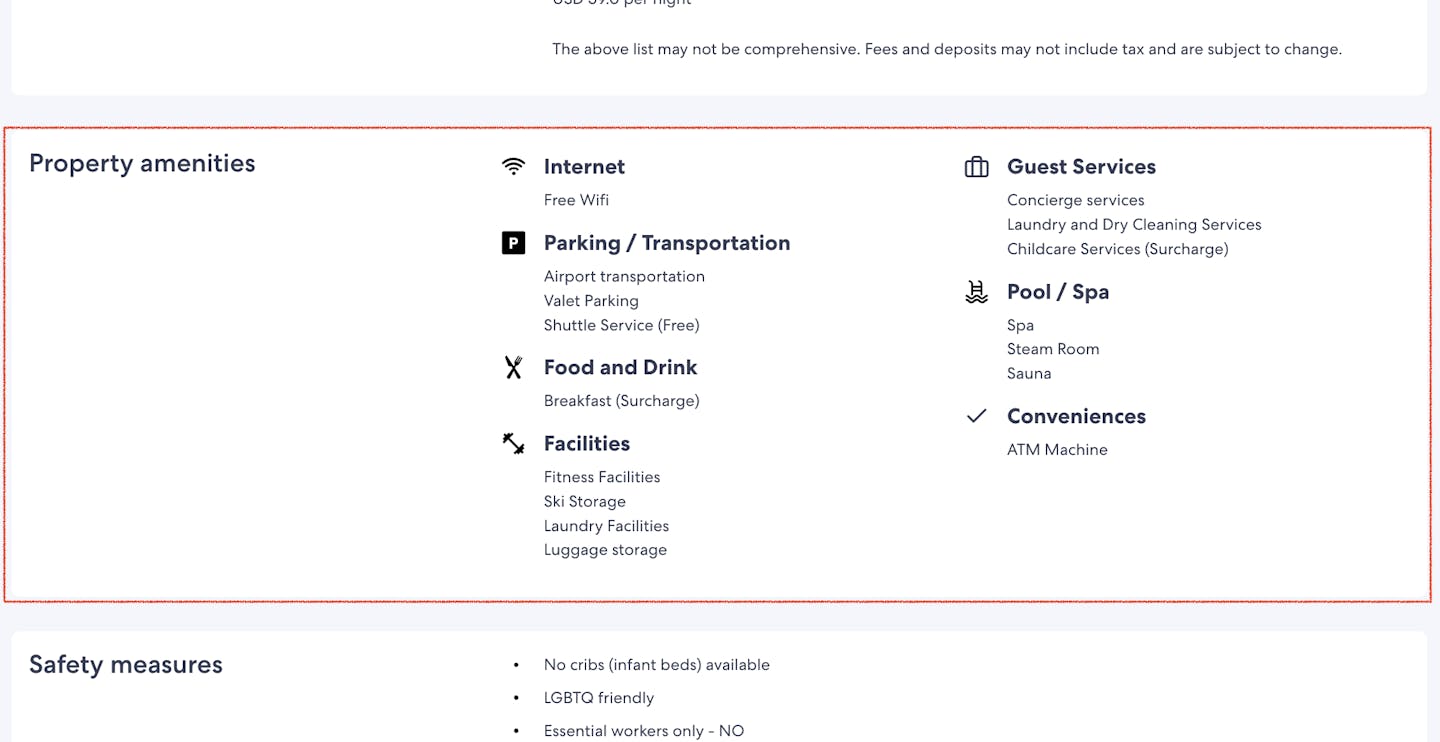Image resolution: width=1440 pixels, height=742 pixels.
Task: Click the Free Wifi amenity text
Action: pyautogui.click(x=576, y=200)
